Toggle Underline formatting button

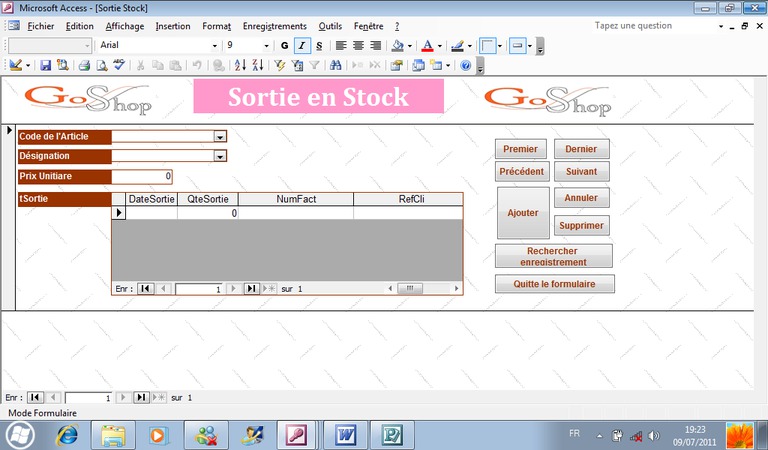[x=319, y=45]
